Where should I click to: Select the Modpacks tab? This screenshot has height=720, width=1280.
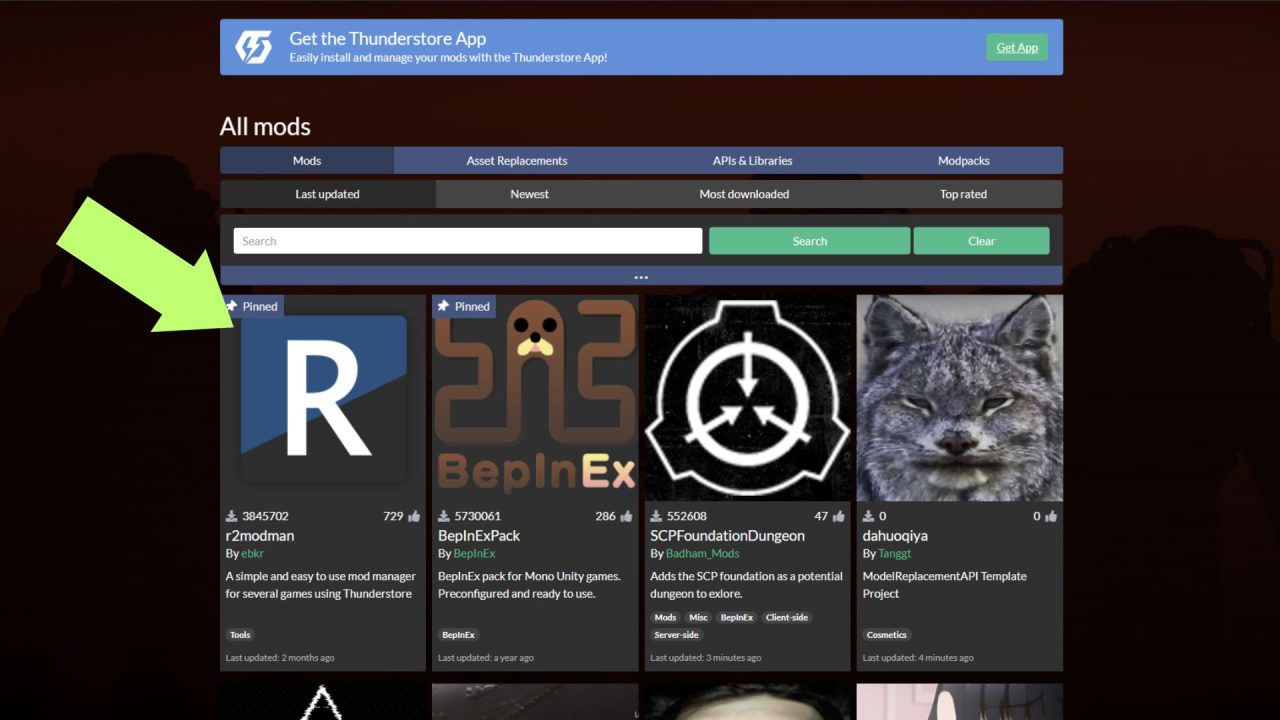(x=963, y=160)
